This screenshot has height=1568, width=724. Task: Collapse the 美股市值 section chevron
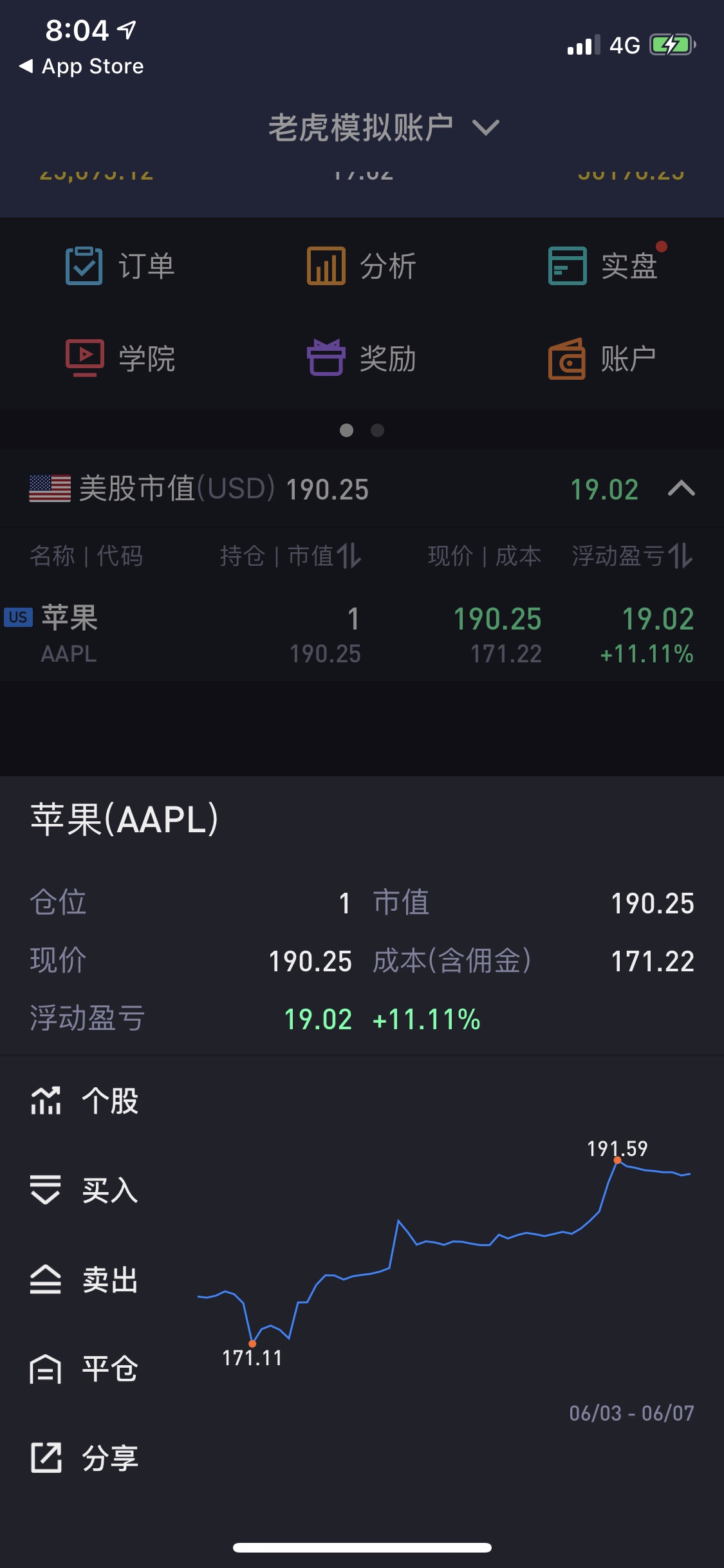click(x=682, y=489)
